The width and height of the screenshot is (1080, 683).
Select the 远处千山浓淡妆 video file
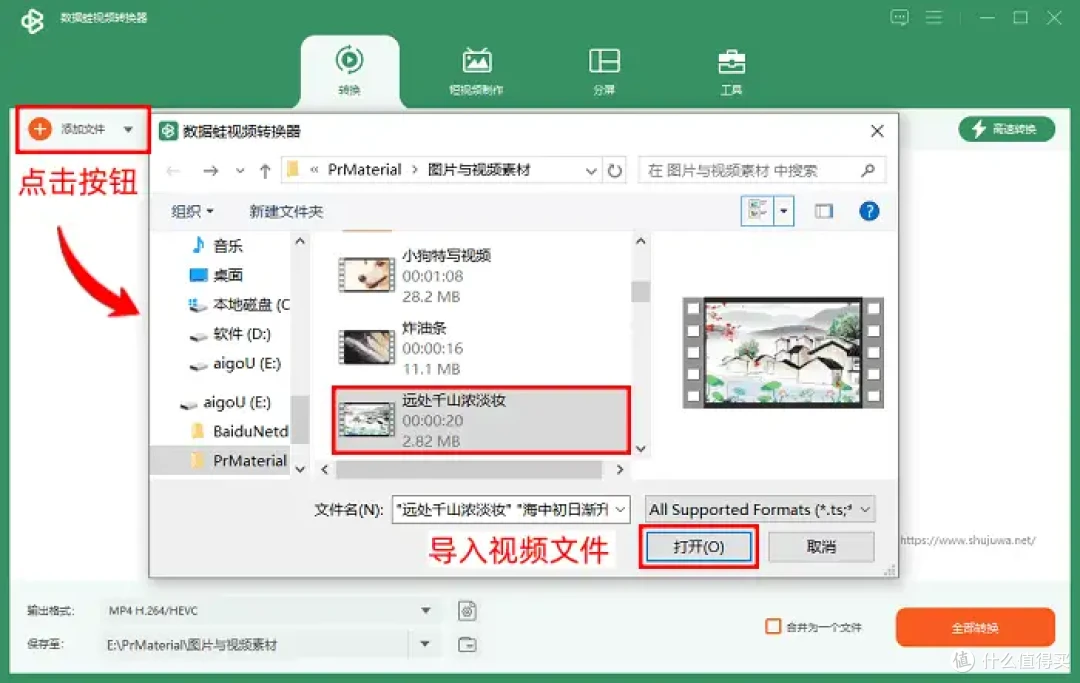pos(480,420)
